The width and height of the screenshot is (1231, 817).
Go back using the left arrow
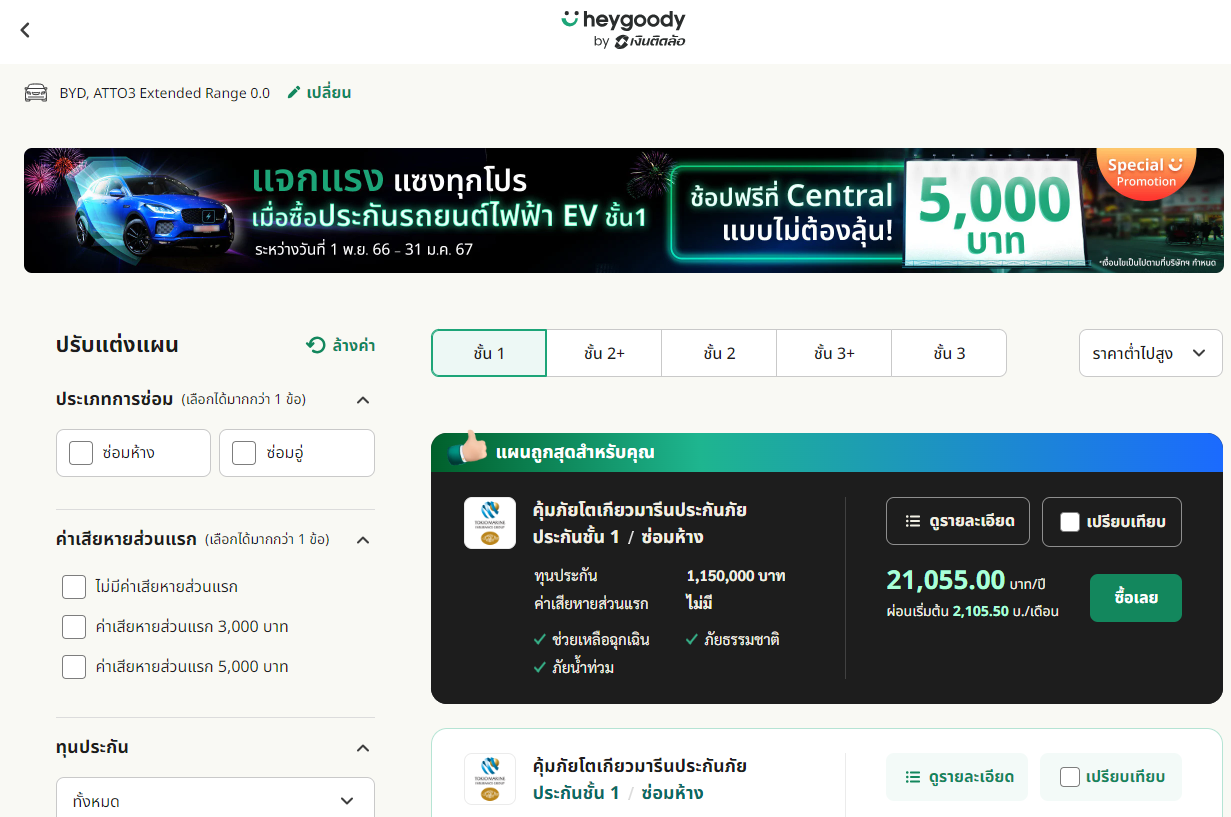coord(25,30)
